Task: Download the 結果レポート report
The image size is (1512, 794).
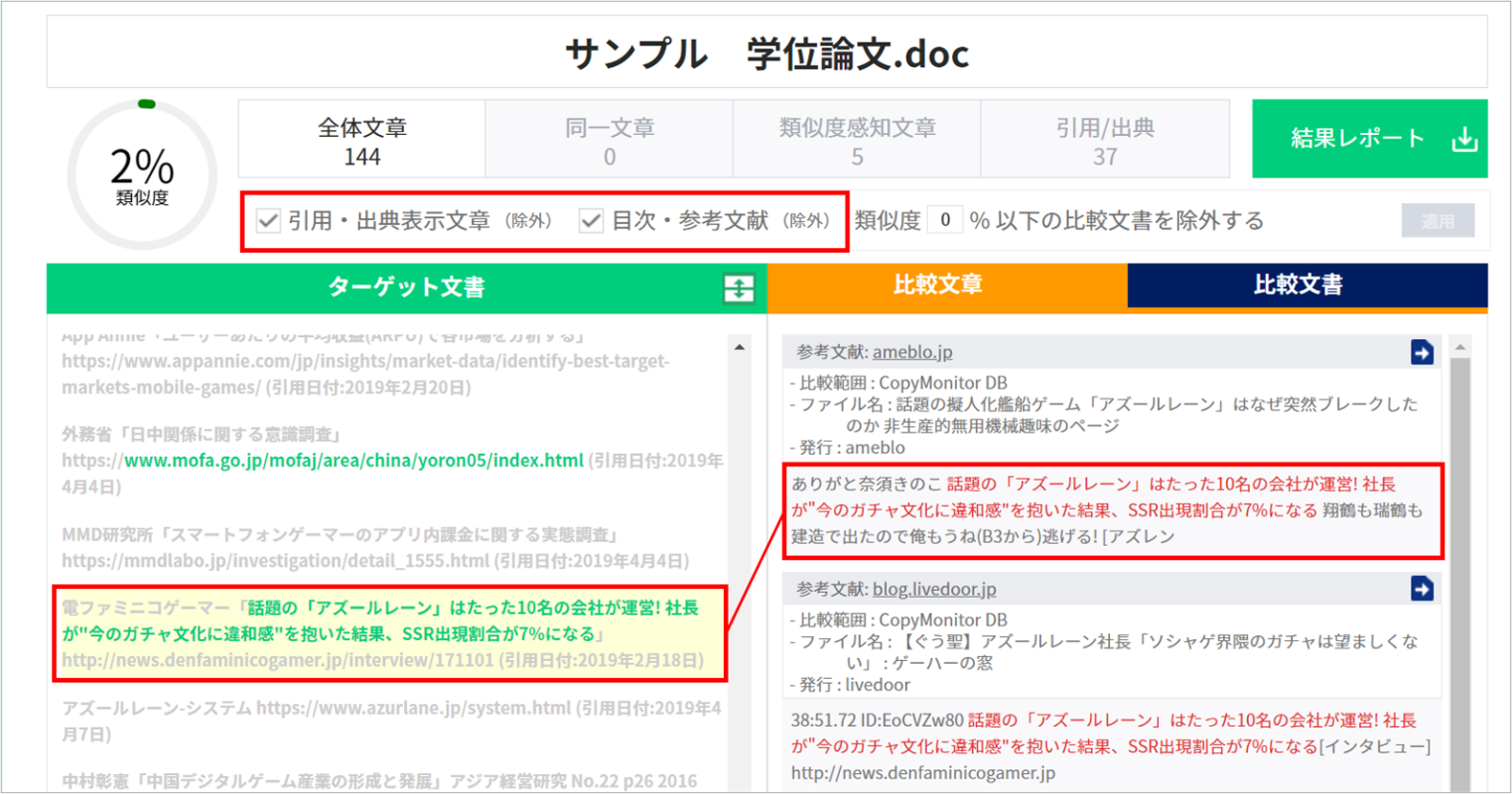Action: [1369, 139]
